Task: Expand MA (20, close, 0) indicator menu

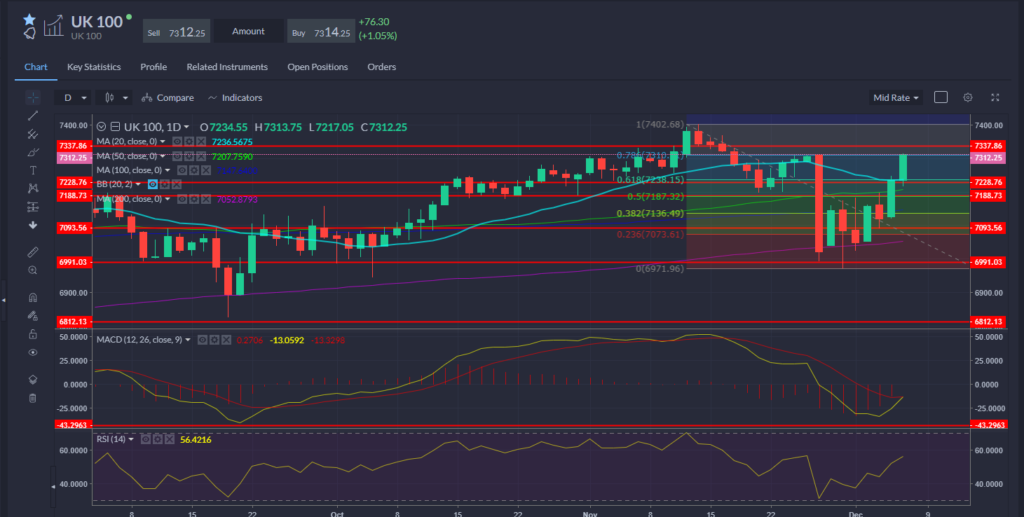Action: 163,142
